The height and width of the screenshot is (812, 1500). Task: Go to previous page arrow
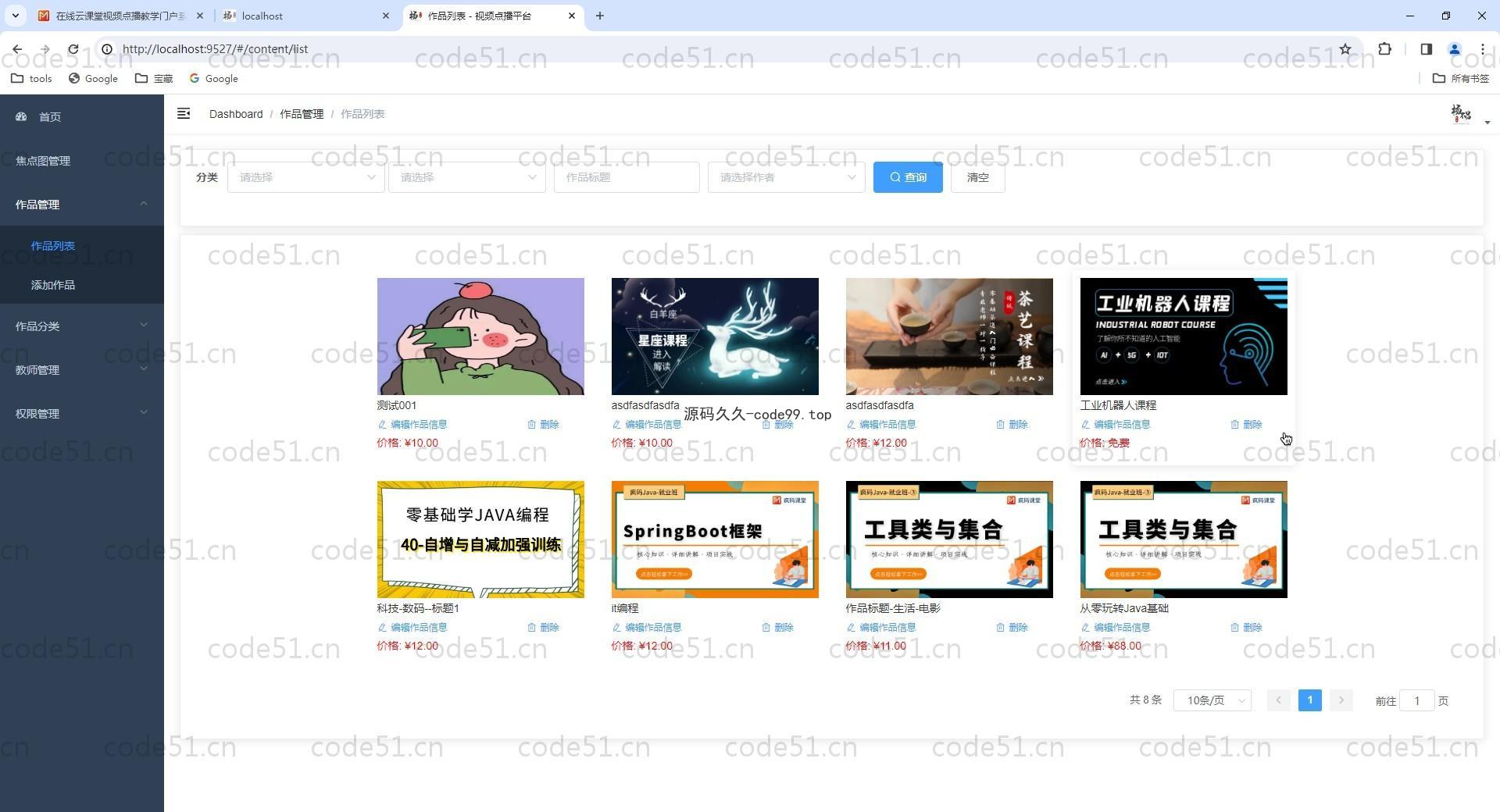[1278, 700]
